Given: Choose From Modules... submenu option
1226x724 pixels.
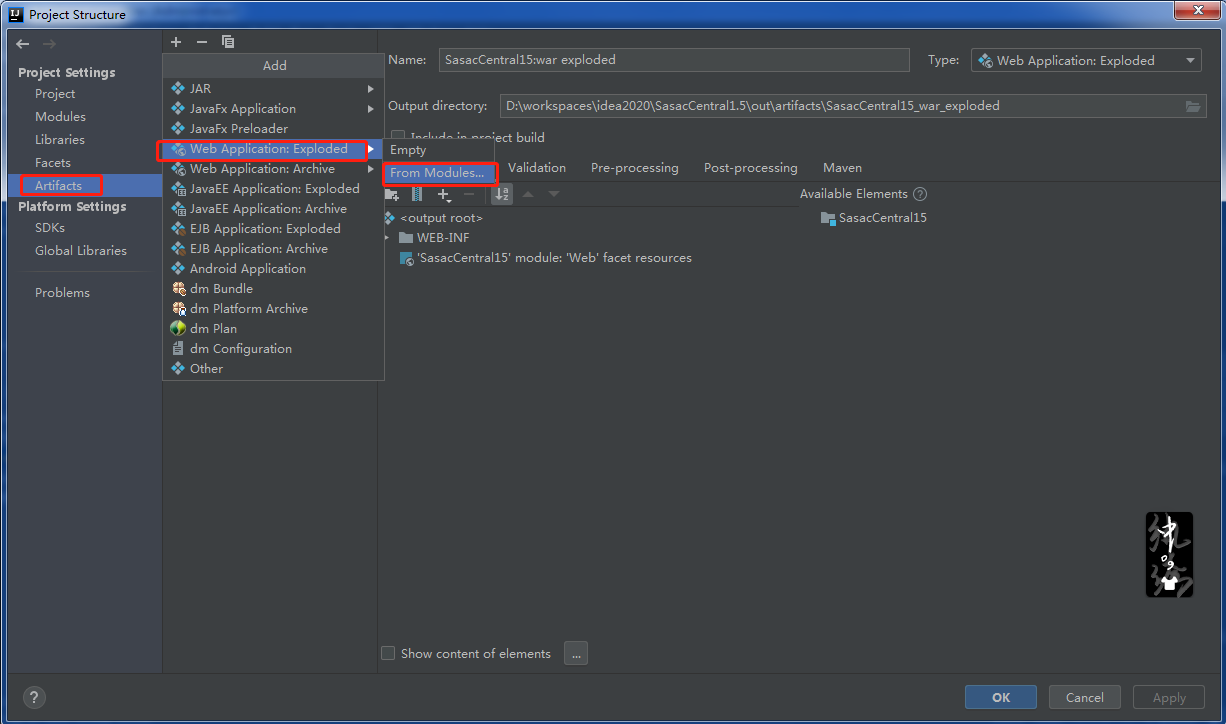Looking at the screenshot, I should pos(439,173).
